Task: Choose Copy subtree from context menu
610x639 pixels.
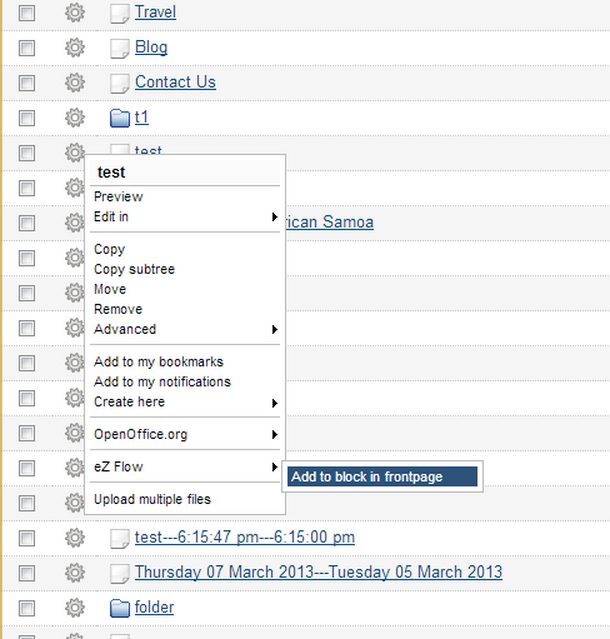Action: tap(134, 269)
